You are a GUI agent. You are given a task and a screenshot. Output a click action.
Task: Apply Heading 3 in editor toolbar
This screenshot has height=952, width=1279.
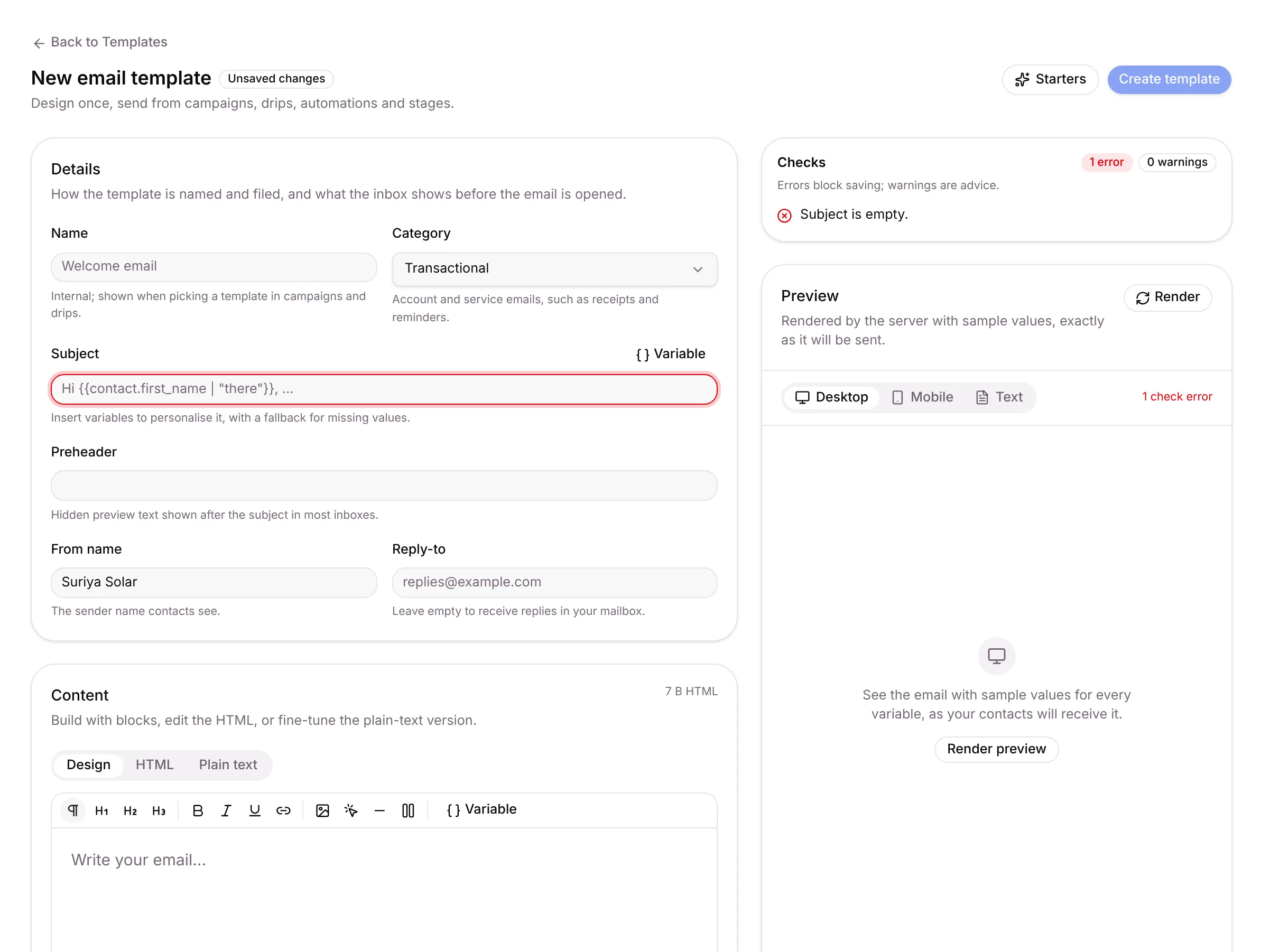(x=159, y=810)
